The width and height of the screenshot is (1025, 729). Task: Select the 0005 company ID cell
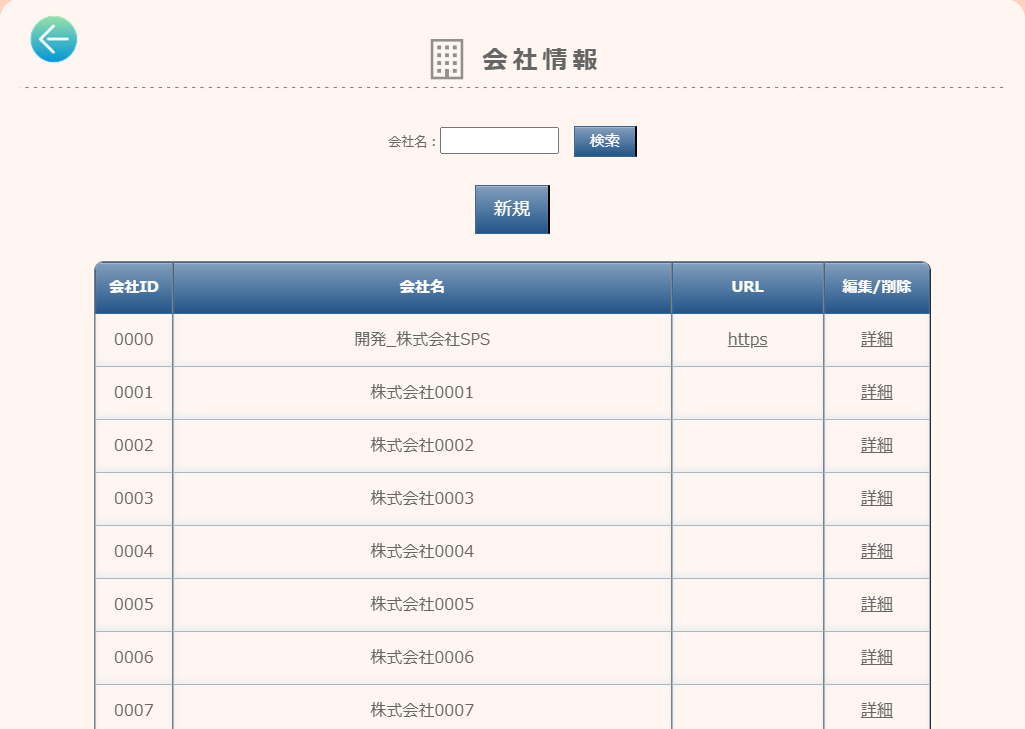point(134,604)
